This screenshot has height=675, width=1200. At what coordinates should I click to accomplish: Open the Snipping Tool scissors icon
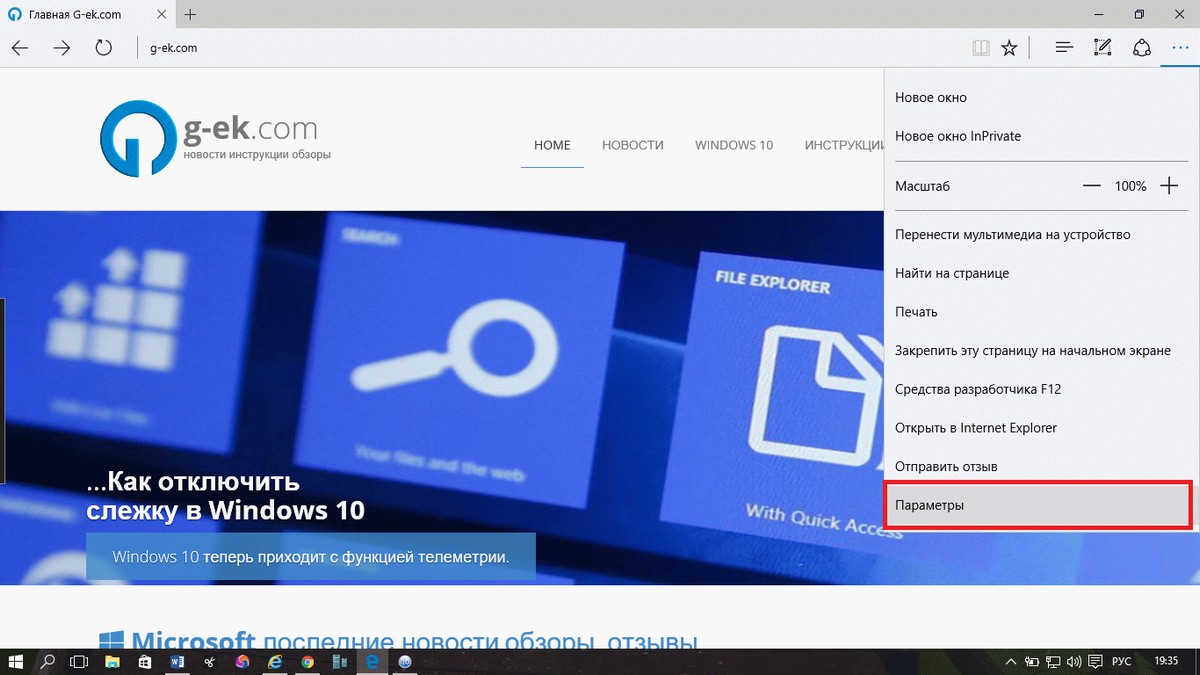click(x=209, y=661)
